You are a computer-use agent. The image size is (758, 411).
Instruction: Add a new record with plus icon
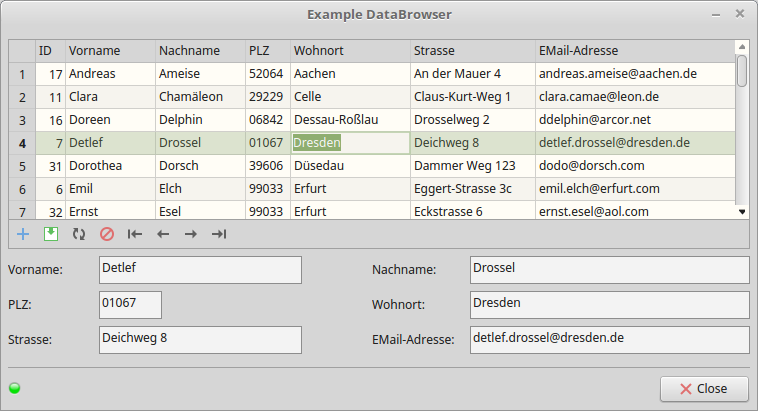tap(23, 234)
